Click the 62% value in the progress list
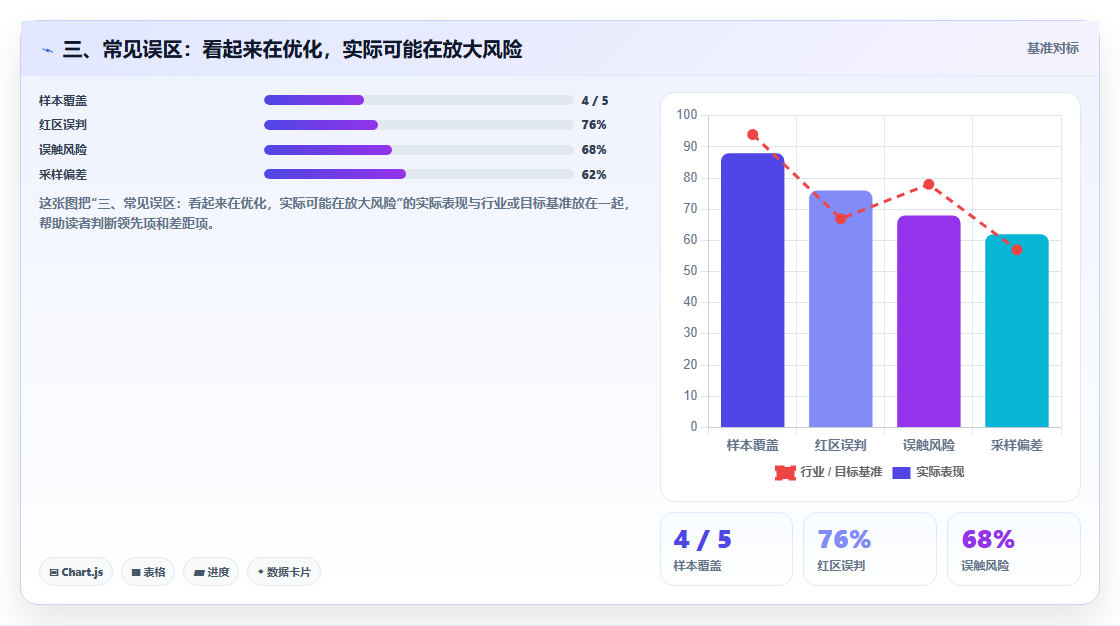 click(594, 174)
